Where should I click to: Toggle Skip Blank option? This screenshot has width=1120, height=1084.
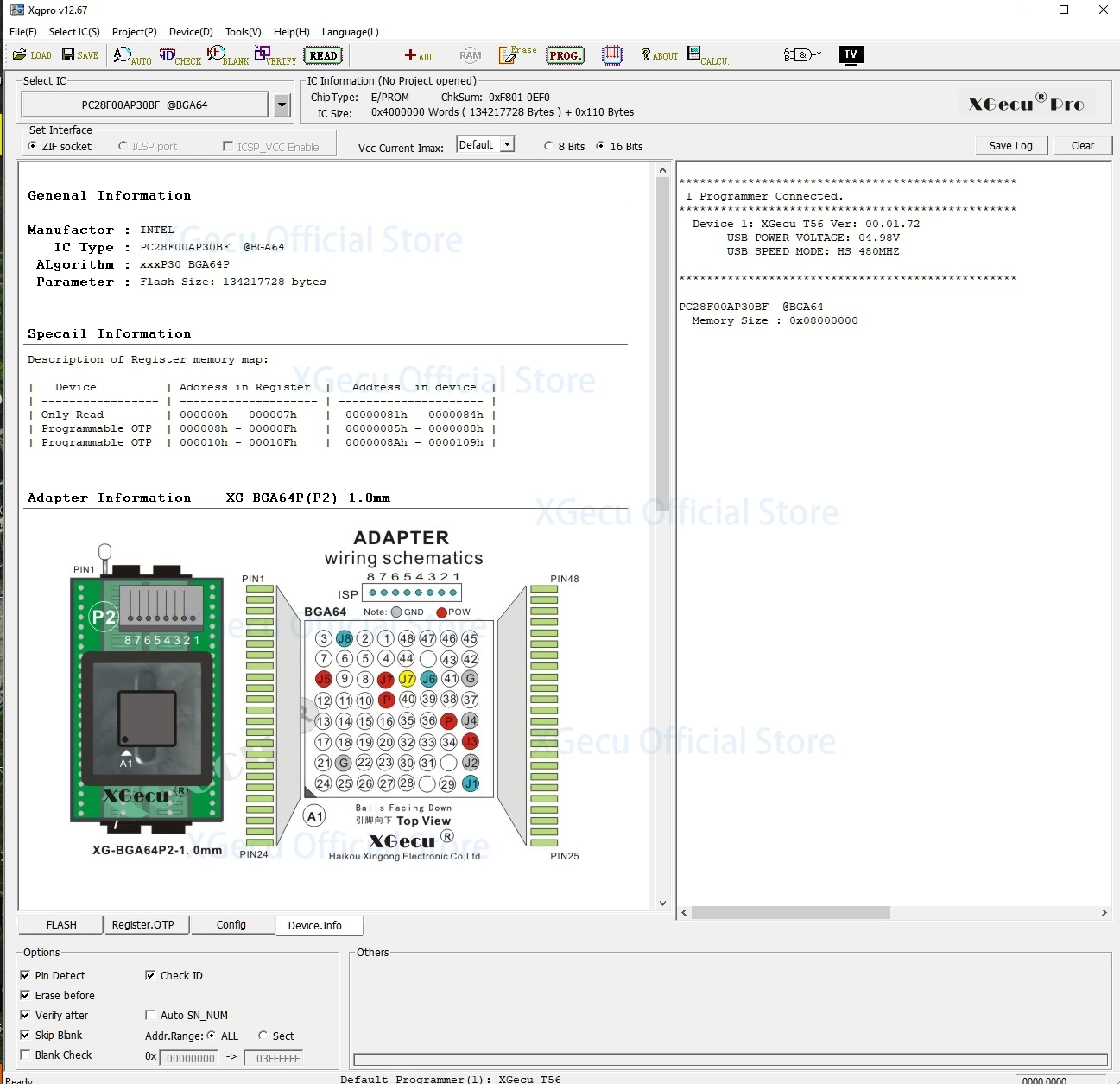click(x=51, y=1036)
